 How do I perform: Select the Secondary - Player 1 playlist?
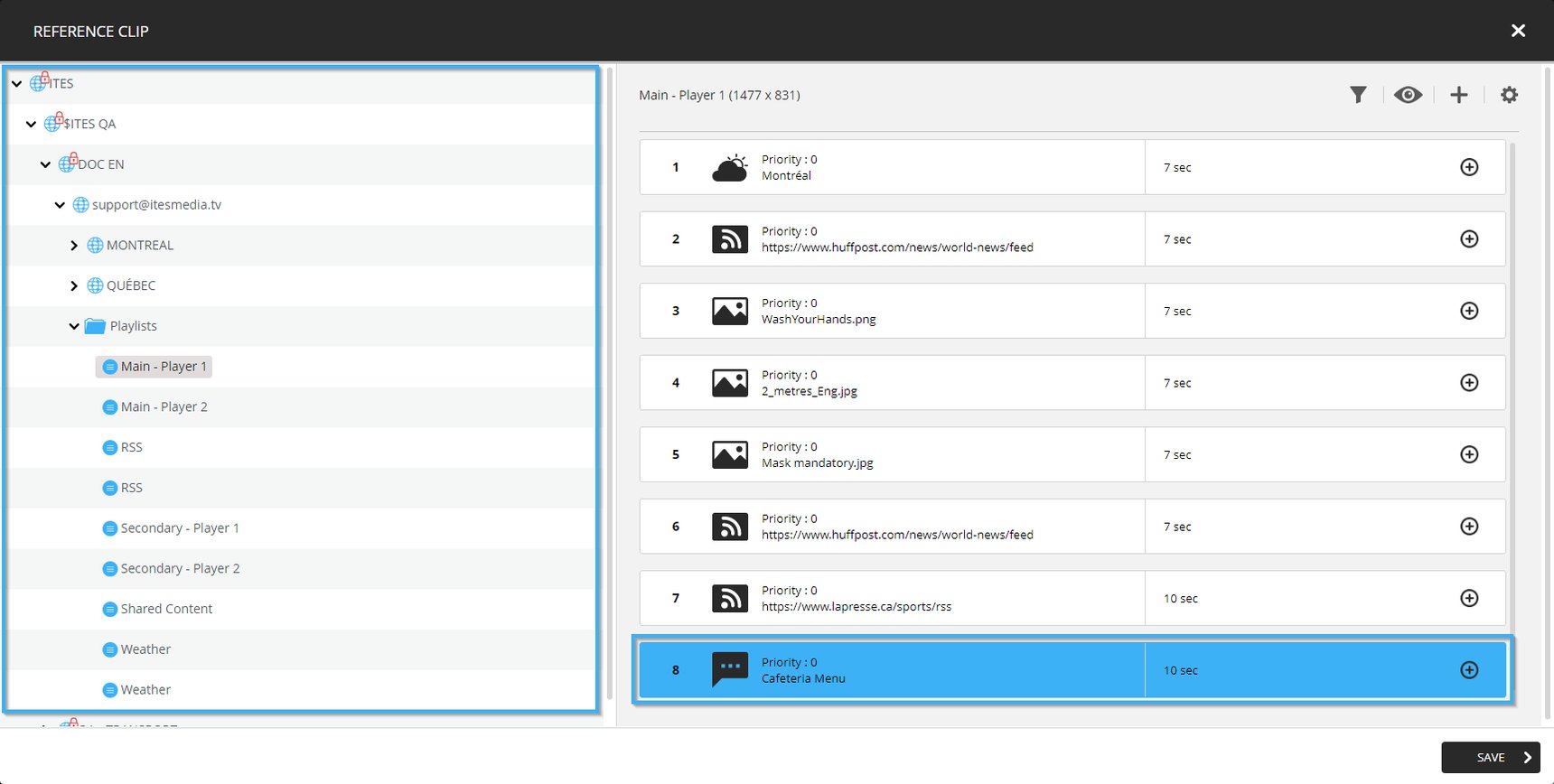[x=171, y=528]
